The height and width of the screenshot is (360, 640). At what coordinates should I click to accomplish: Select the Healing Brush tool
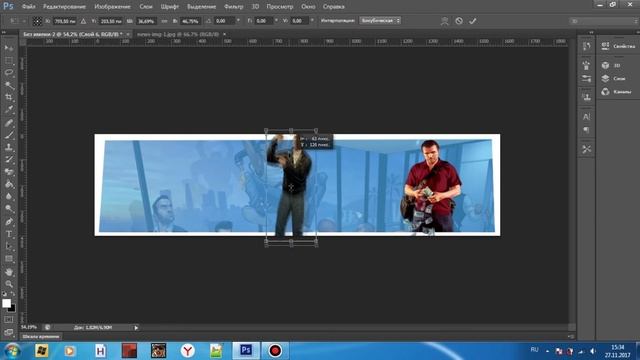pos(9,122)
